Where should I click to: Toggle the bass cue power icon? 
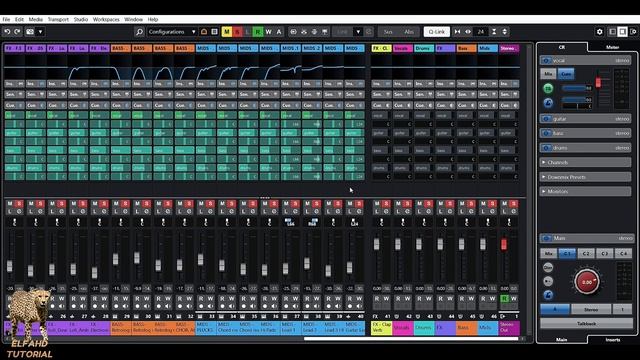point(546,133)
